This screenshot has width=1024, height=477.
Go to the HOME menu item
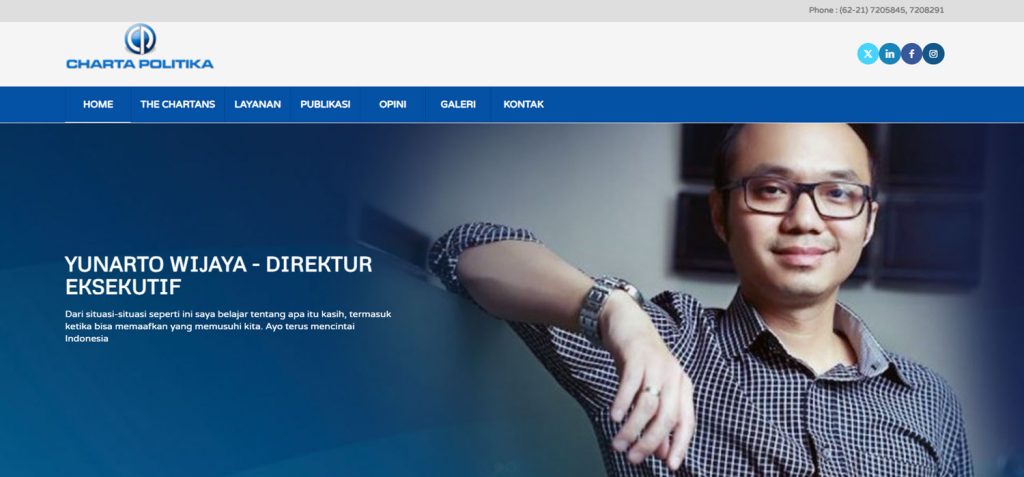(x=98, y=105)
